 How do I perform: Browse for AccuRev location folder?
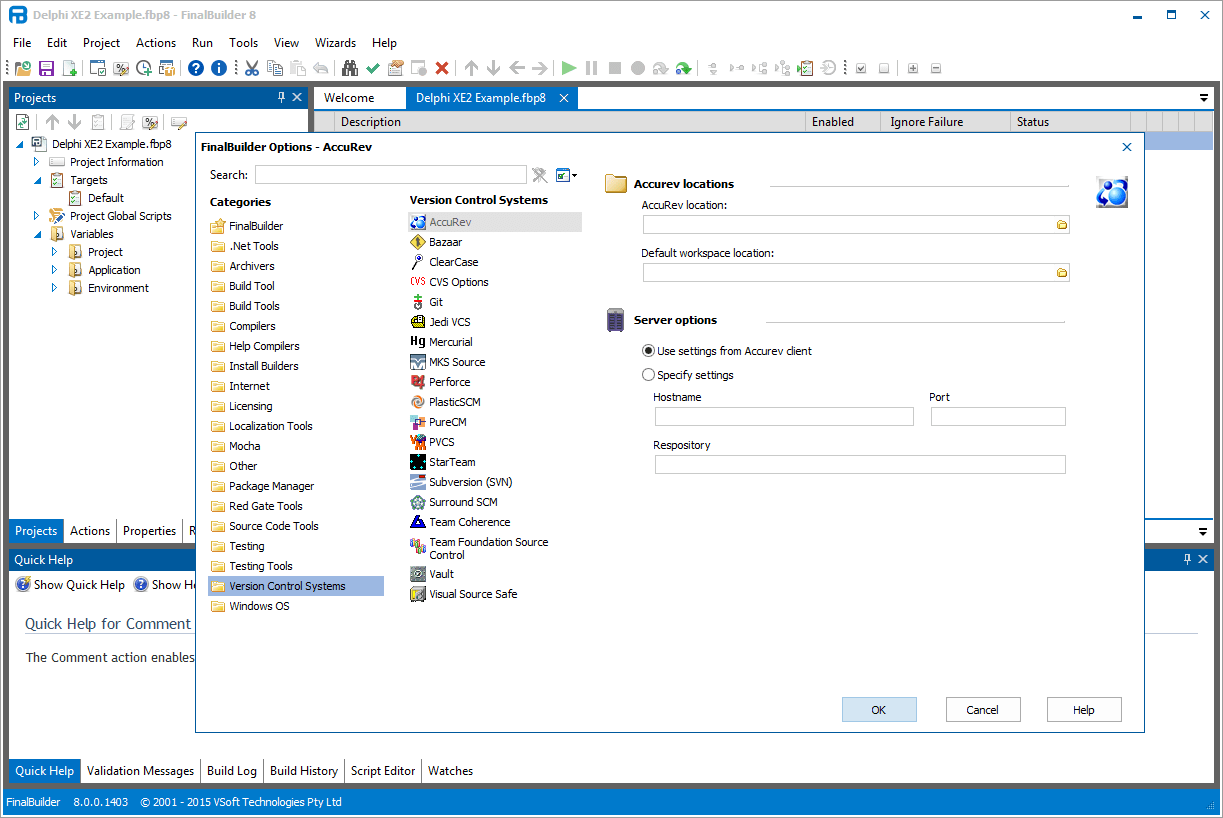click(x=1062, y=225)
